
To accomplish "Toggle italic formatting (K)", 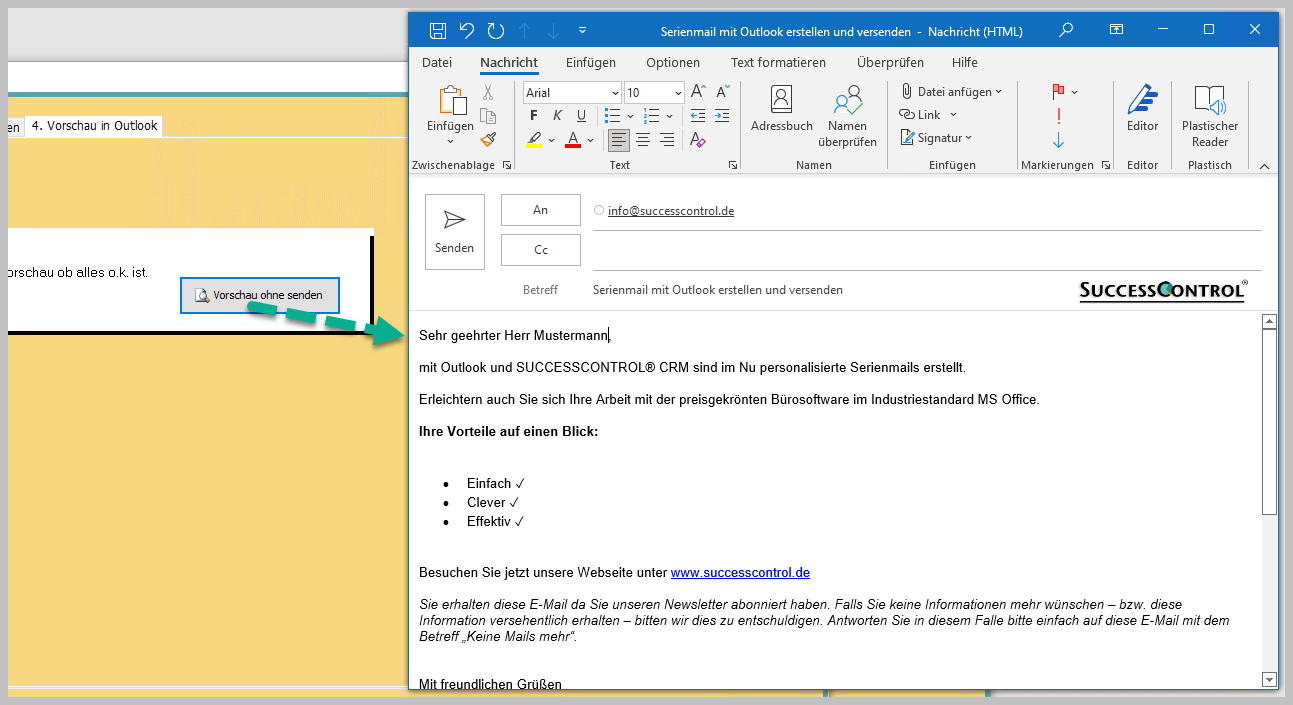I will (558, 116).
